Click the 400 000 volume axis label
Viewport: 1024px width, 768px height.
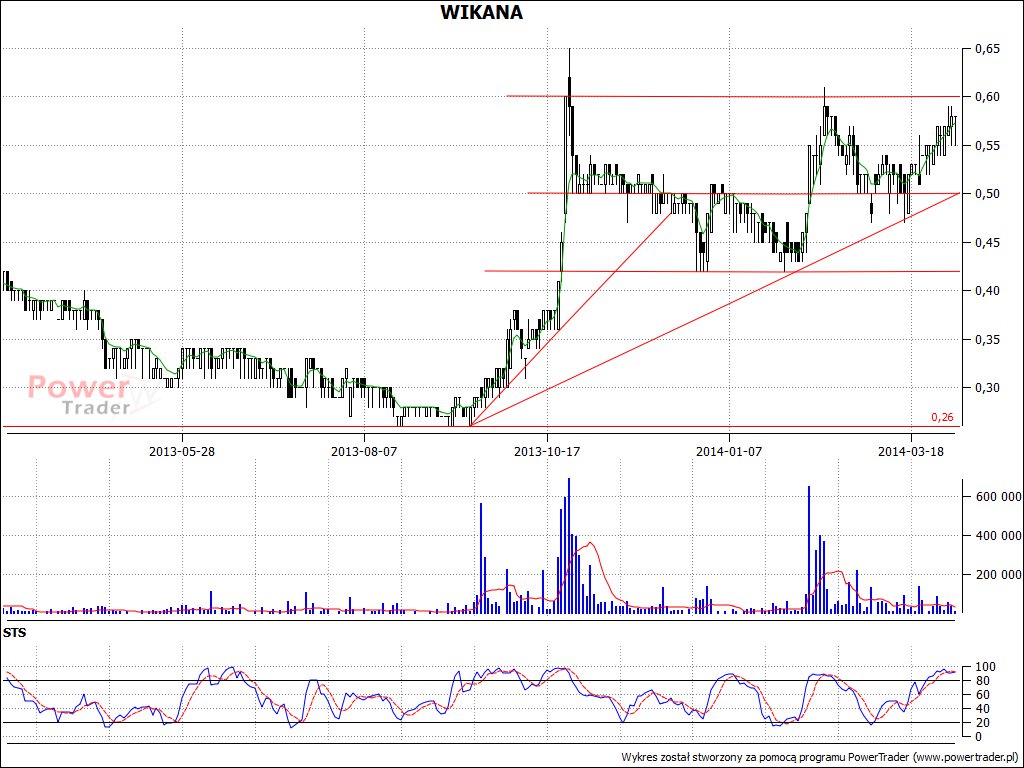point(997,536)
